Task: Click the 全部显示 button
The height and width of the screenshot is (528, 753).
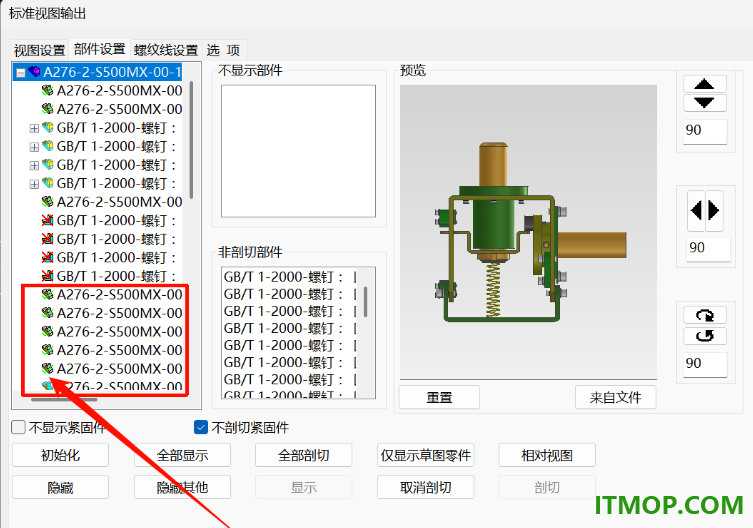Action: (182, 455)
